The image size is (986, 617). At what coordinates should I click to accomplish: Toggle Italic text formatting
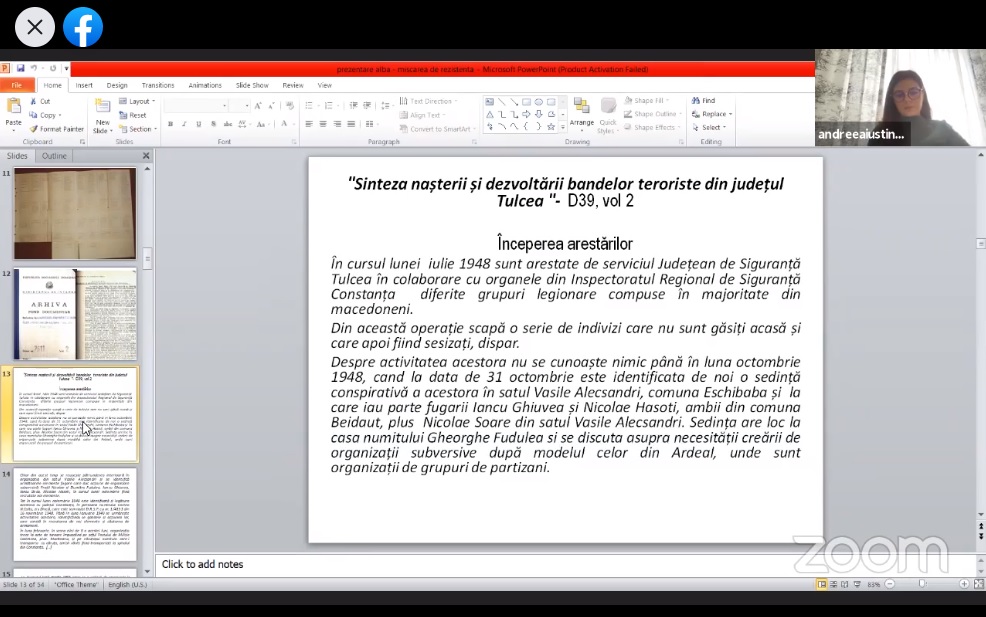pyautogui.click(x=184, y=124)
